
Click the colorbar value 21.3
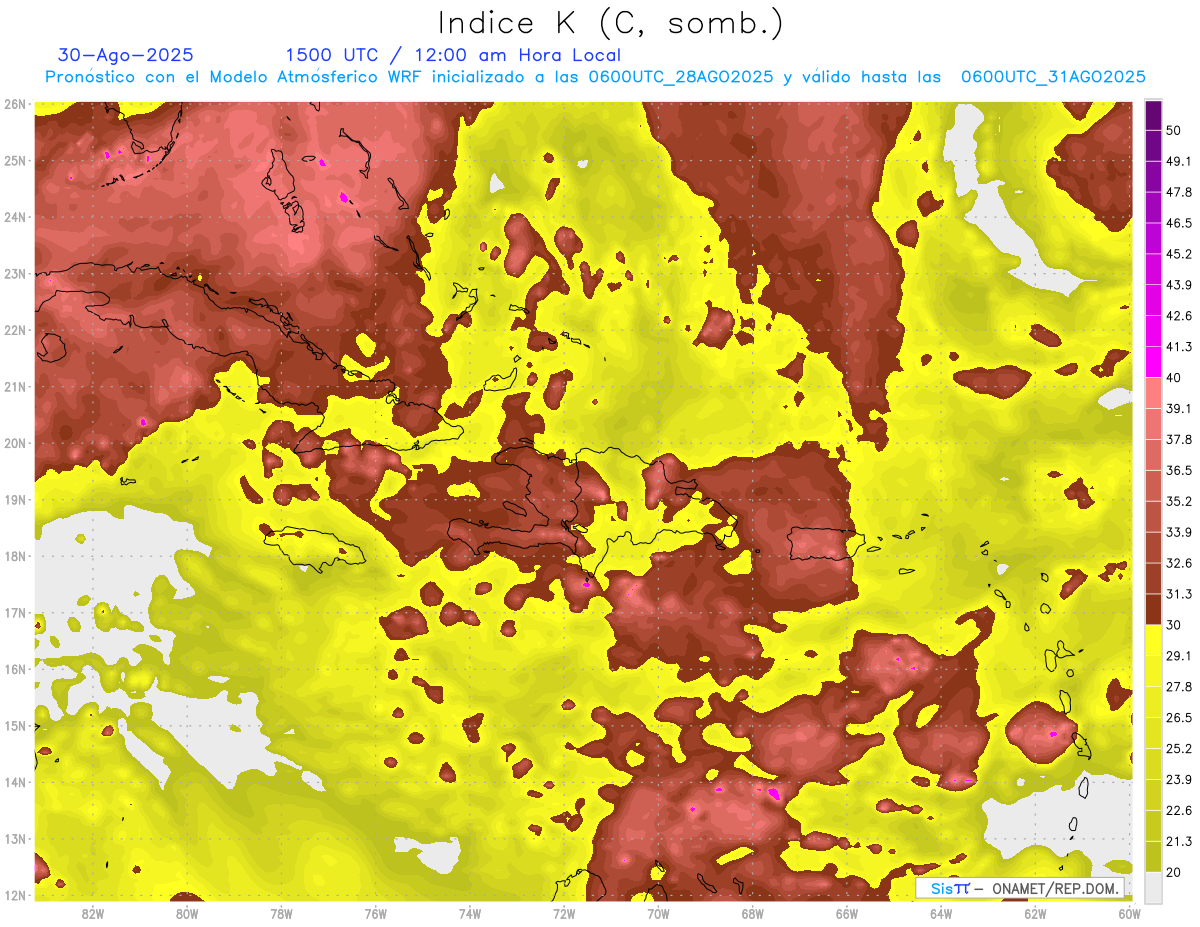[x=1179, y=841]
